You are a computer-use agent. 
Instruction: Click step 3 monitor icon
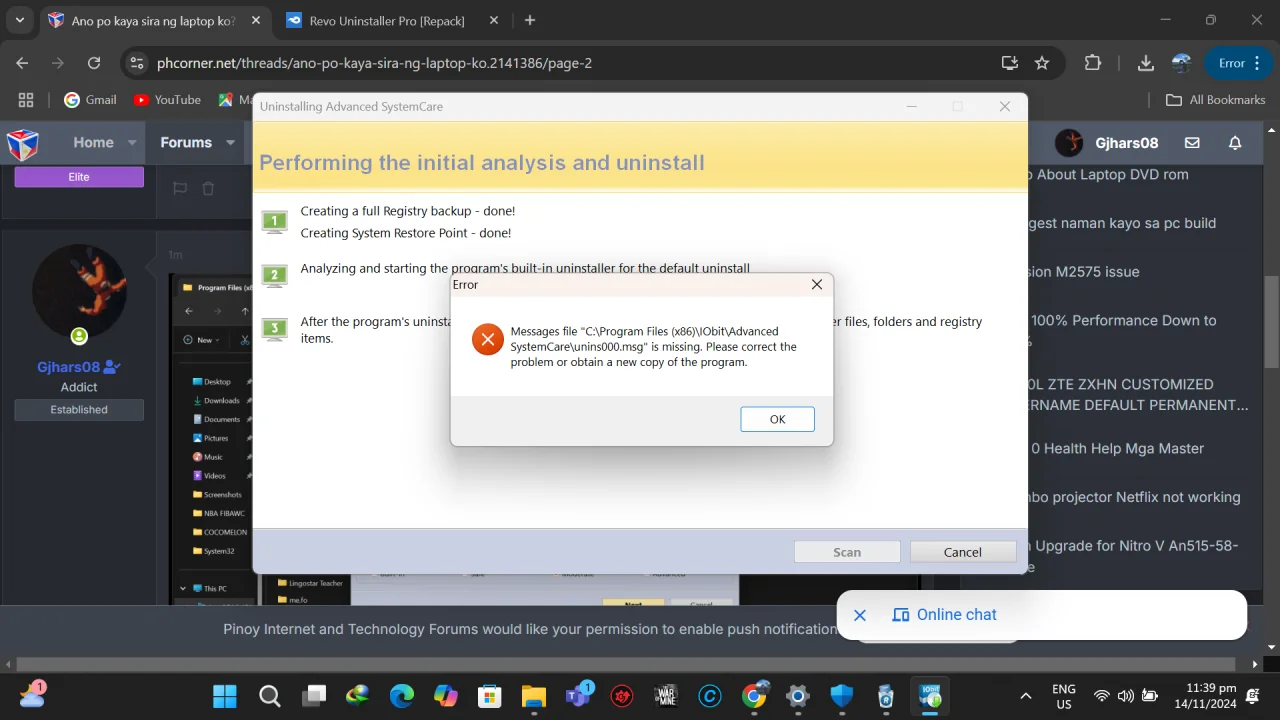click(x=274, y=329)
